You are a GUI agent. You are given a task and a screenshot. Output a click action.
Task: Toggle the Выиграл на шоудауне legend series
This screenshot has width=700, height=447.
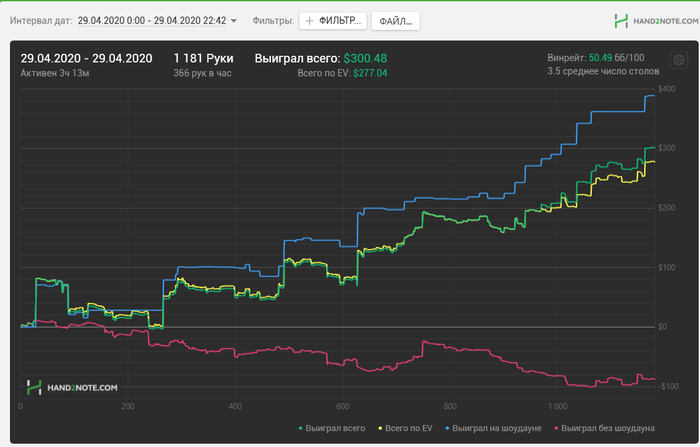pos(493,428)
